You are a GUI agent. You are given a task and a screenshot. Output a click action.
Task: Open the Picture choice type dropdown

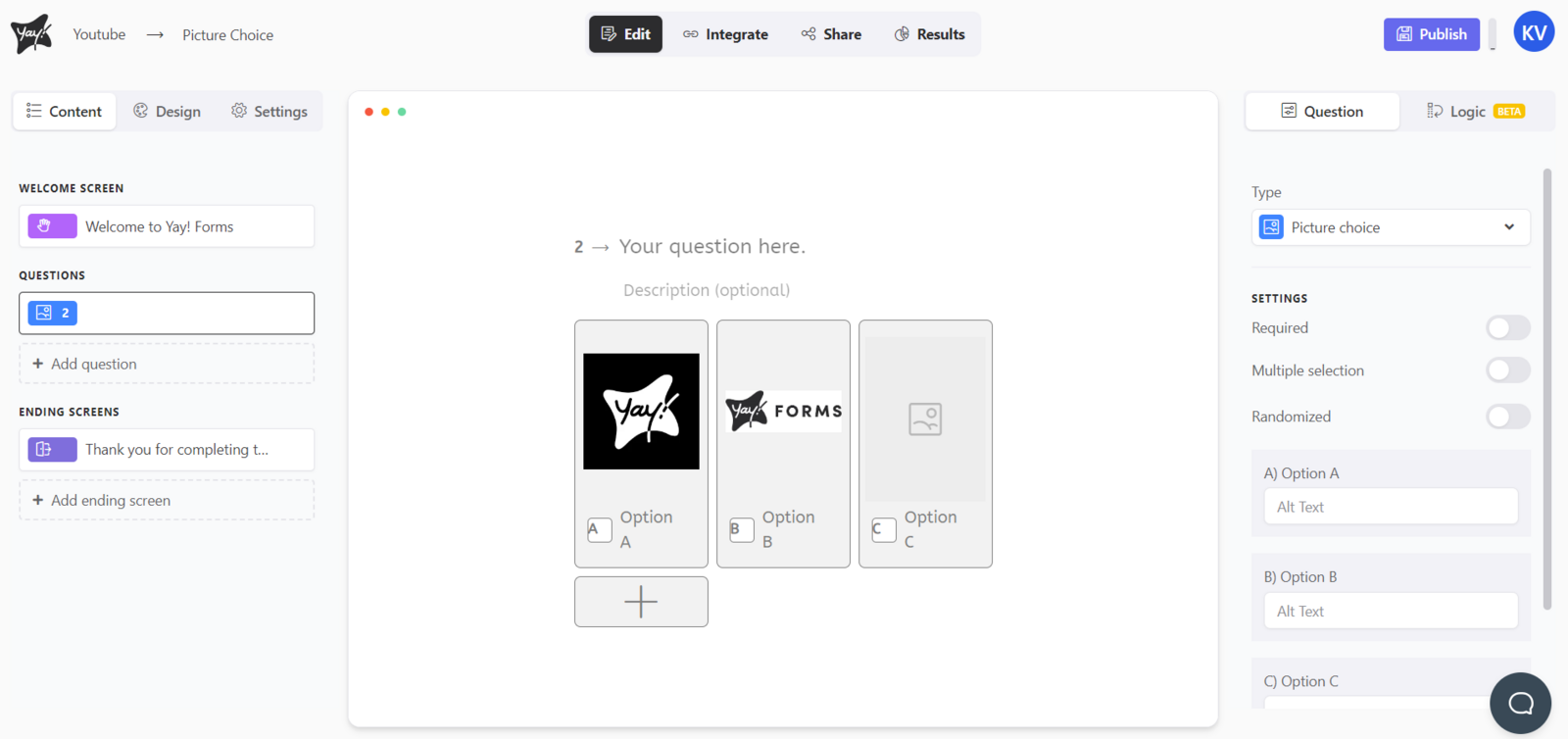[x=1390, y=227]
